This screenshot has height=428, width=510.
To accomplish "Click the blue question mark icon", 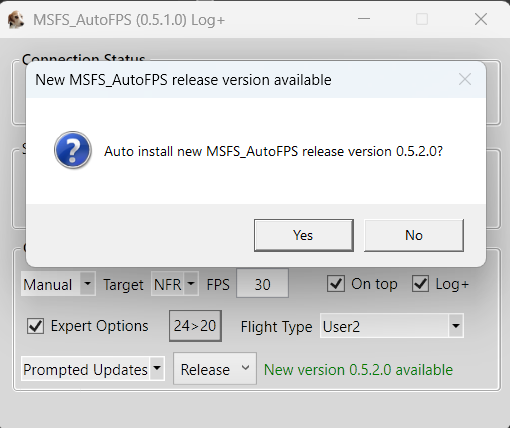I will coord(73,150).
